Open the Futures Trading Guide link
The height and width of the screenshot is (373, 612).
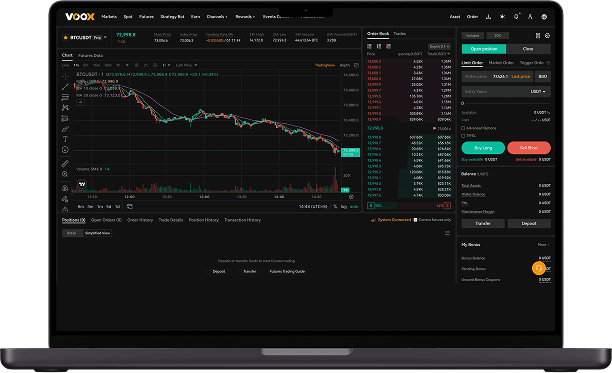tap(287, 272)
